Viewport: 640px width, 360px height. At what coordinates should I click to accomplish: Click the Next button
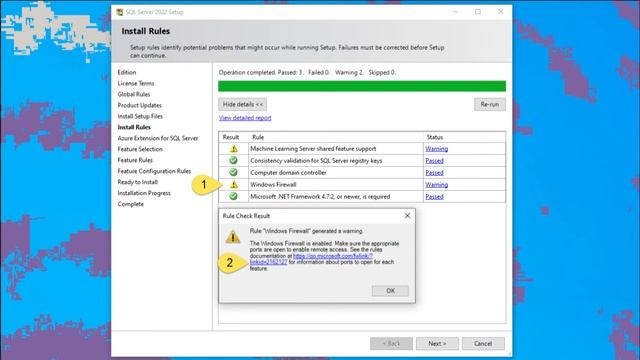pyautogui.click(x=437, y=344)
